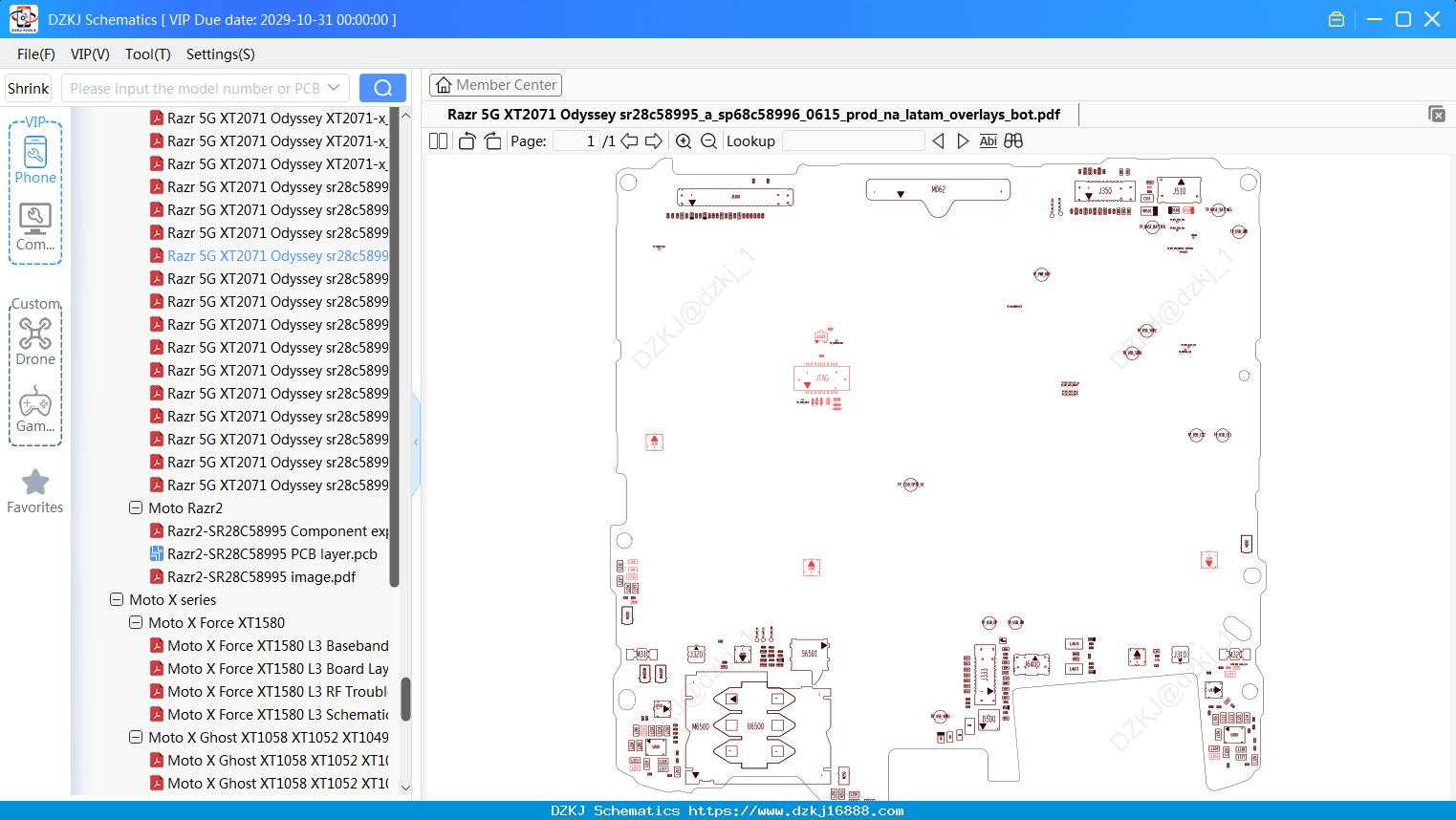Image resolution: width=1456 pixels, height=820 pixels.
Task: Open the model number dropdown arrow
Action: pyautogui.click(x=334, y=88)
